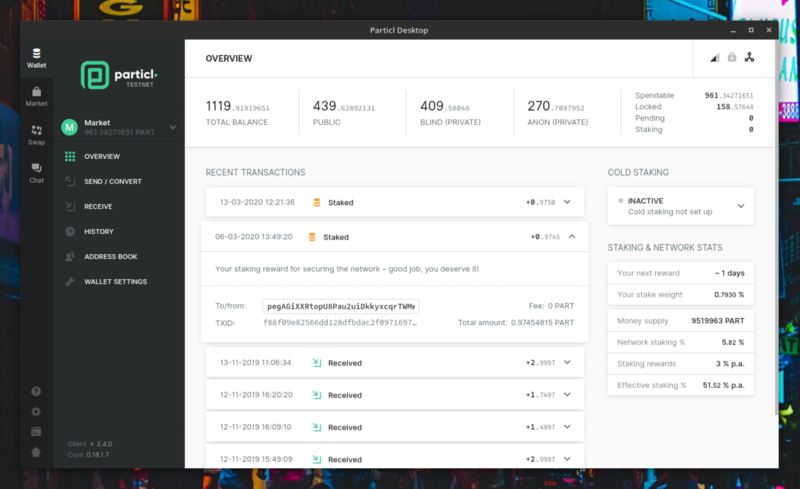The image size is (800, 489).
Task: Click received icon on 12-11-2019 16:09:10 row
Action: click(317, 427)
